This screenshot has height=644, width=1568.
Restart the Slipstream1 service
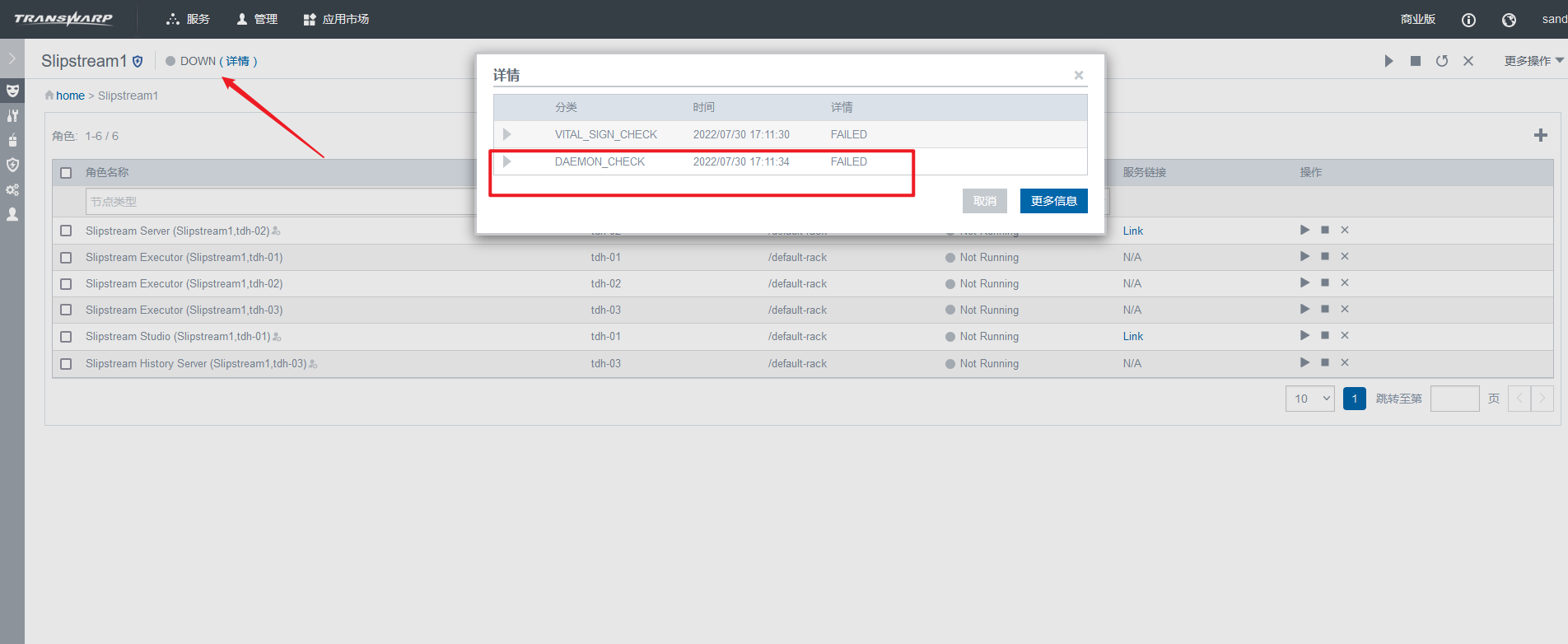click(1442, 61)
